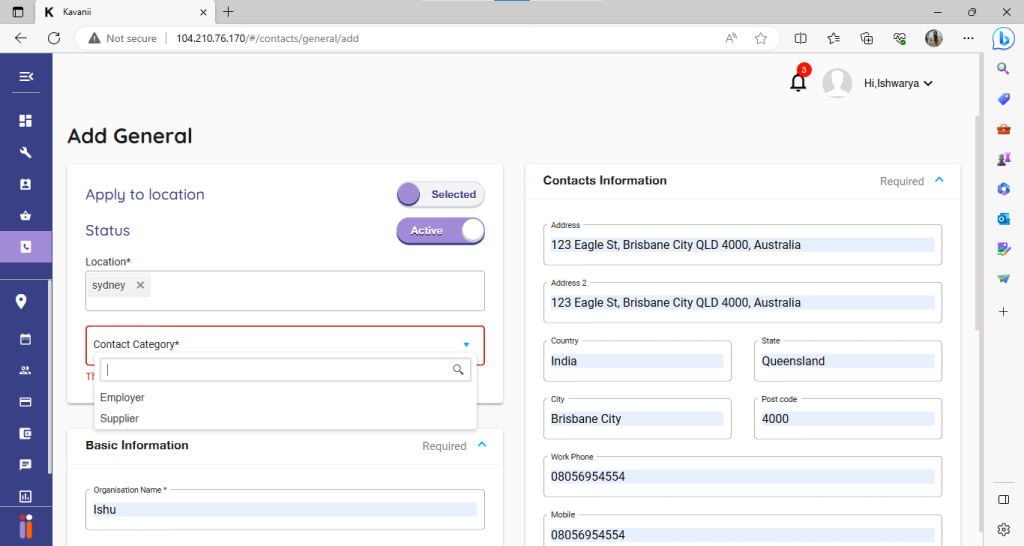Click the Organisation Name field
1024x546 pixels.
284,509
